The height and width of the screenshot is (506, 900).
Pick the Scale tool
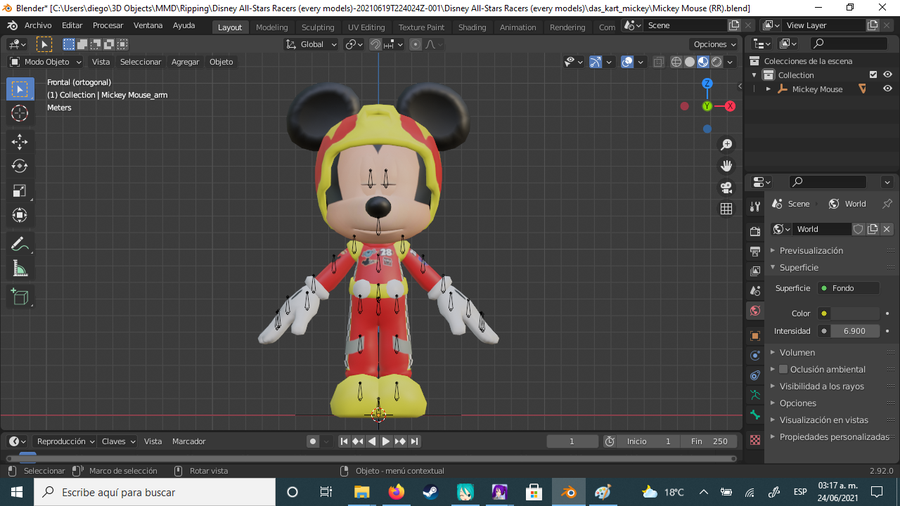click(x=20, y=190)
